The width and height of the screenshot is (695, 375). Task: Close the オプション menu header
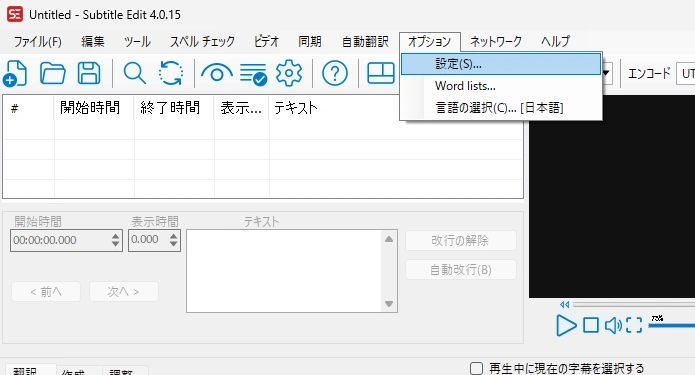point(429,42)
